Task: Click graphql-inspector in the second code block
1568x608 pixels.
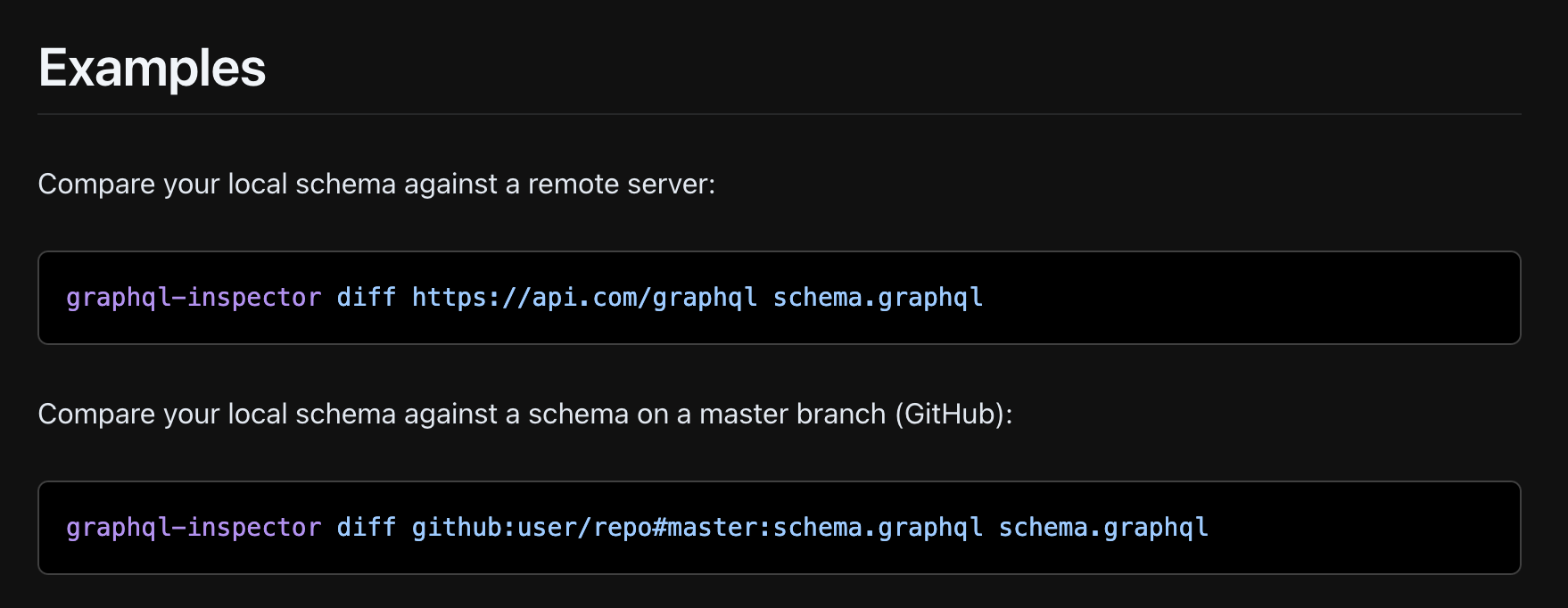Action: click(x=194, y=528)
